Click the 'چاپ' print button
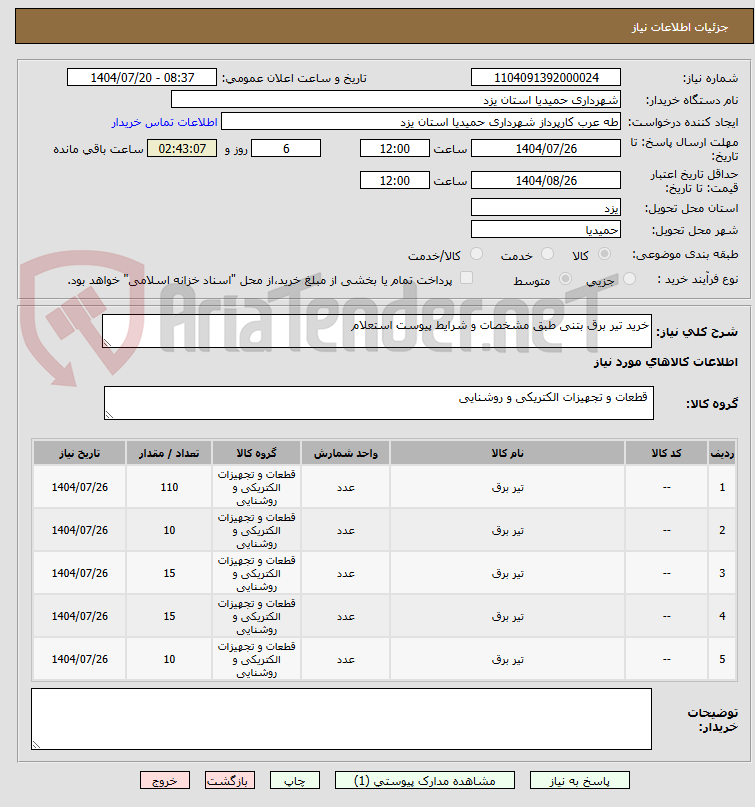This screenshot has width=755, height=807. click(295, 780)
